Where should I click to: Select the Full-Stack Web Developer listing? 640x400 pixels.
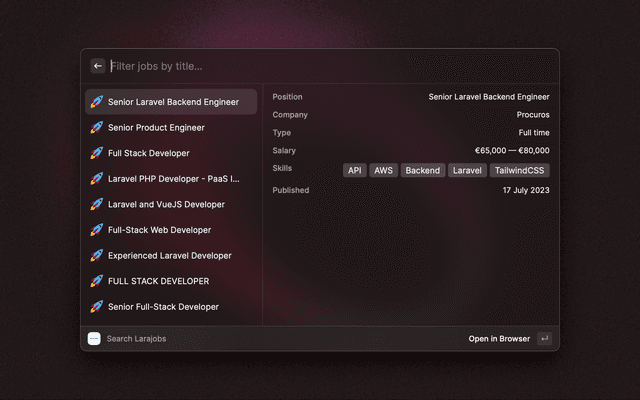point(160,230)
